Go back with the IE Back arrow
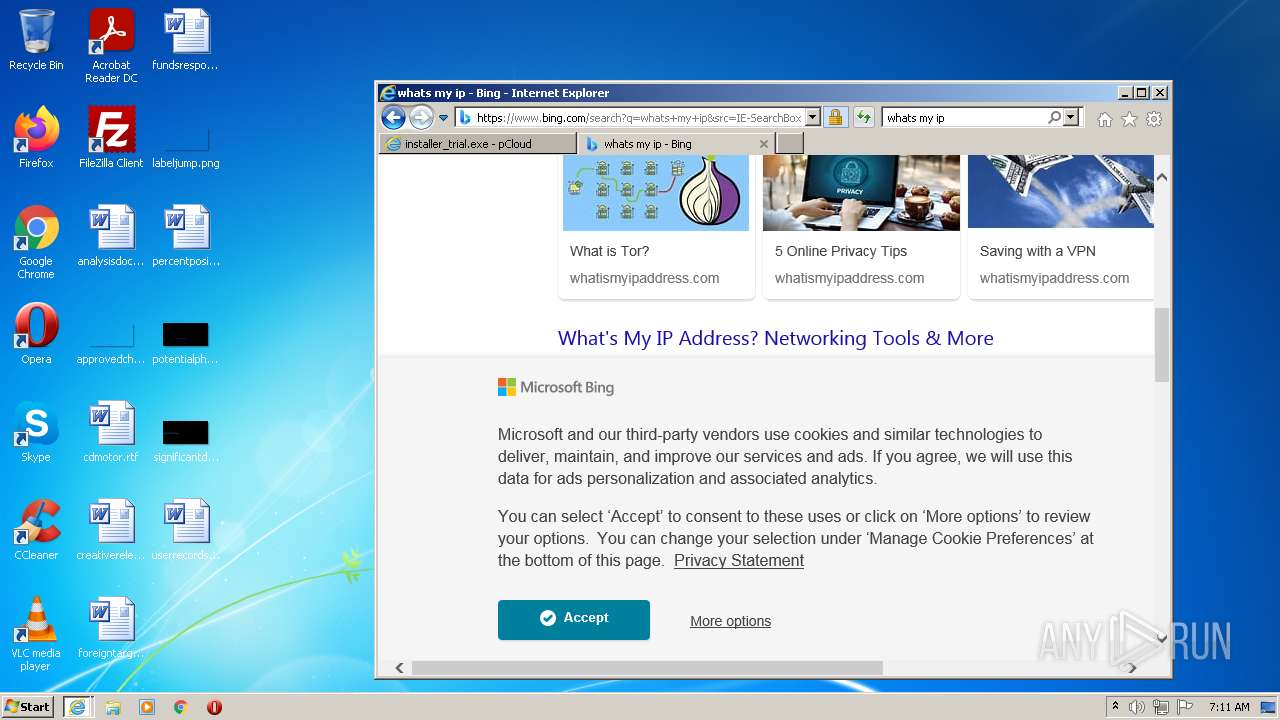This screenshot has height=720, width=1280. pos(393,118)
